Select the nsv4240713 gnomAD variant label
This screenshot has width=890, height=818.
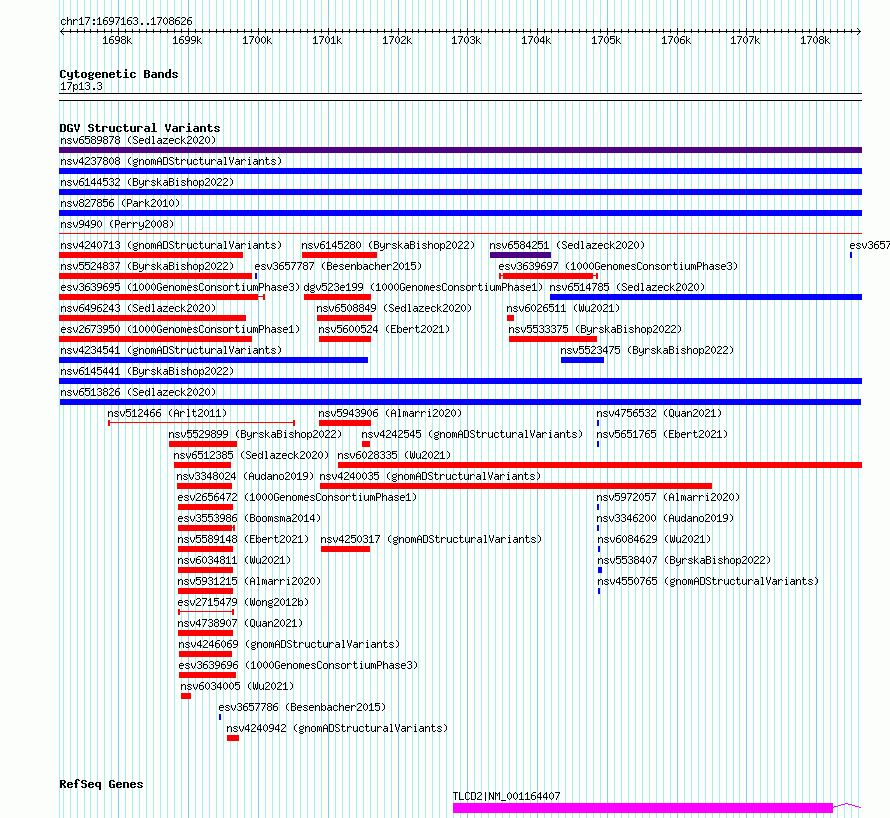[x=171, y=245]
